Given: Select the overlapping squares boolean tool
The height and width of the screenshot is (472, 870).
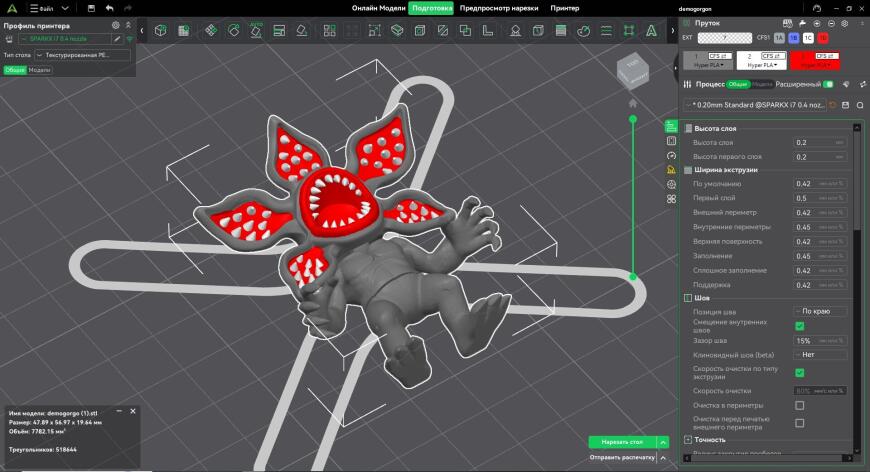Looking at the screenshot, I should click(465, 31).
